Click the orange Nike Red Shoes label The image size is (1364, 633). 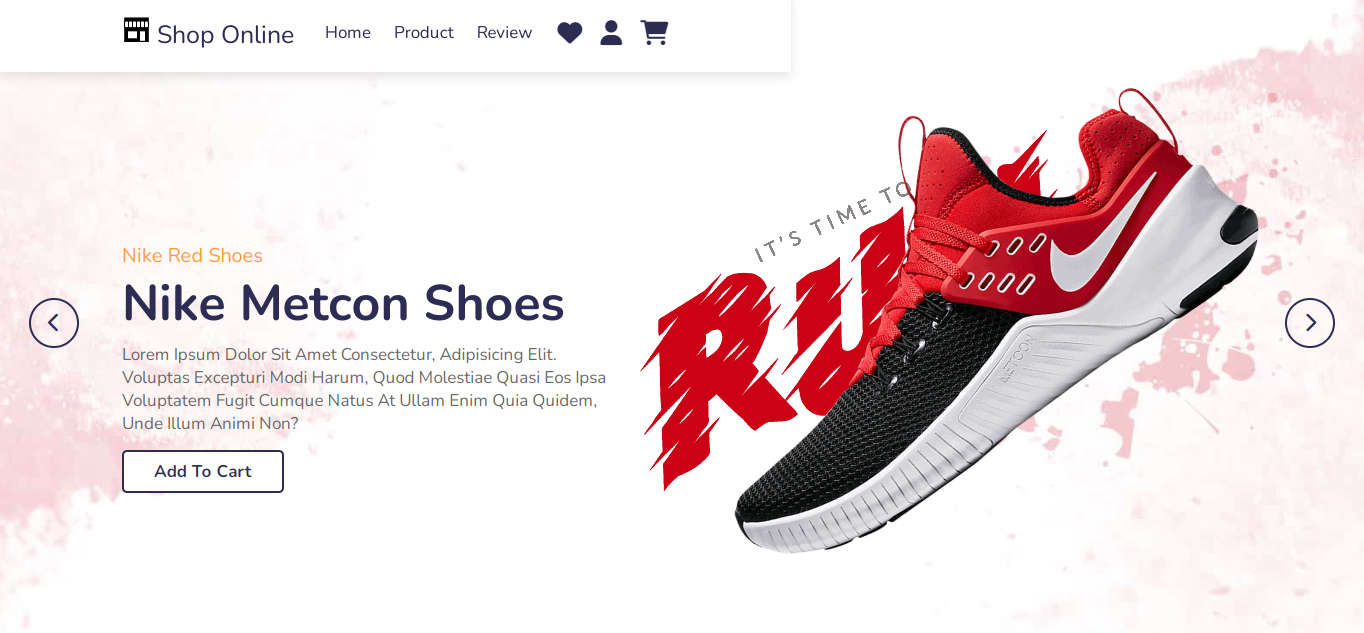pos(192,256)
